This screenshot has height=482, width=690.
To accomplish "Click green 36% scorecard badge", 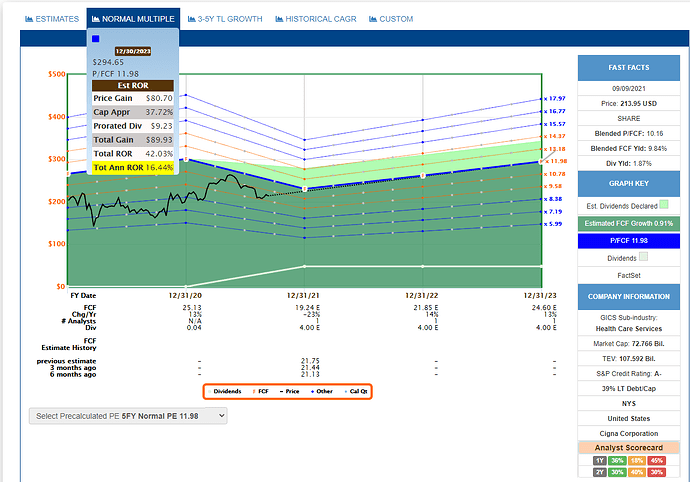I will (617, 461).
